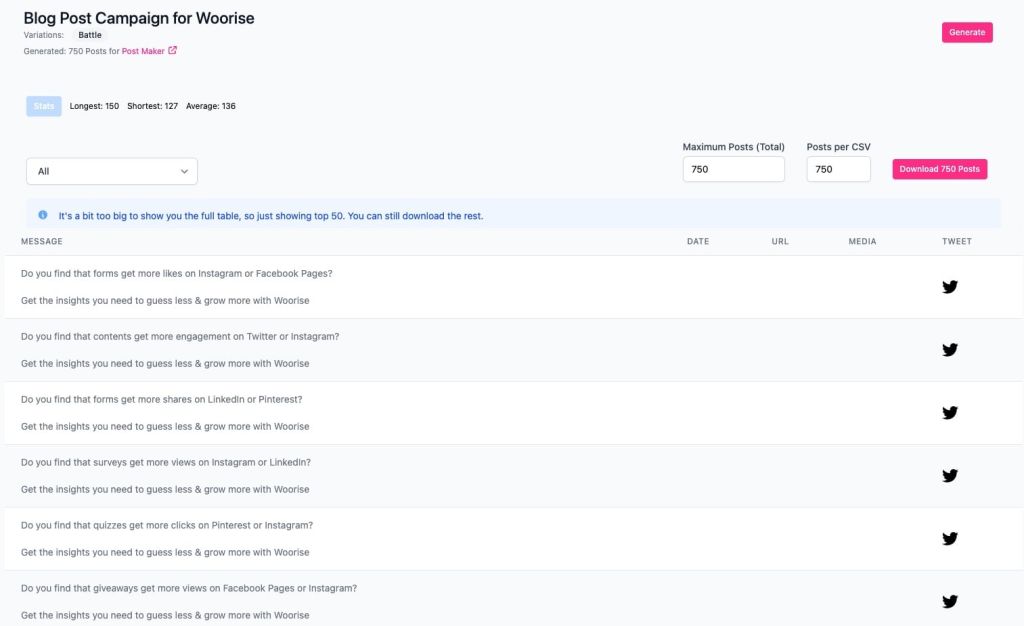Click the 'Blog Post Campaign for Woorise' title

click(139, 18)
